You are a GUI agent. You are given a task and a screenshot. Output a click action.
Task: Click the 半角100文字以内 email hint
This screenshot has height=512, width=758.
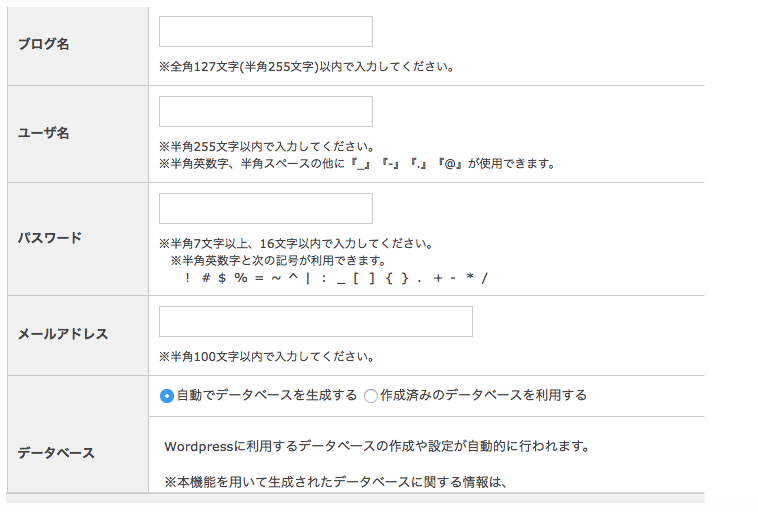tap(267, 357)
